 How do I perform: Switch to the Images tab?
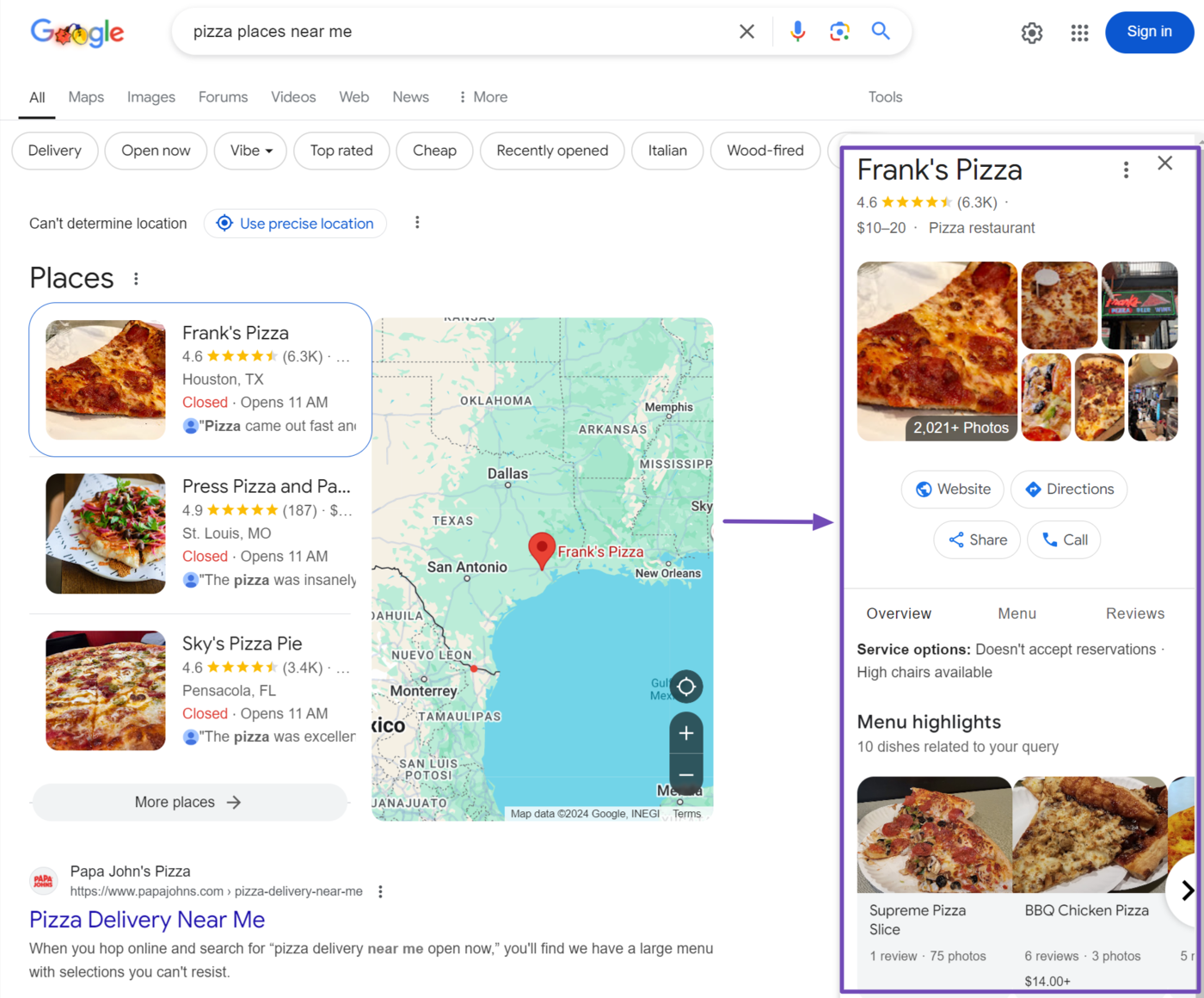pos(151,97)
